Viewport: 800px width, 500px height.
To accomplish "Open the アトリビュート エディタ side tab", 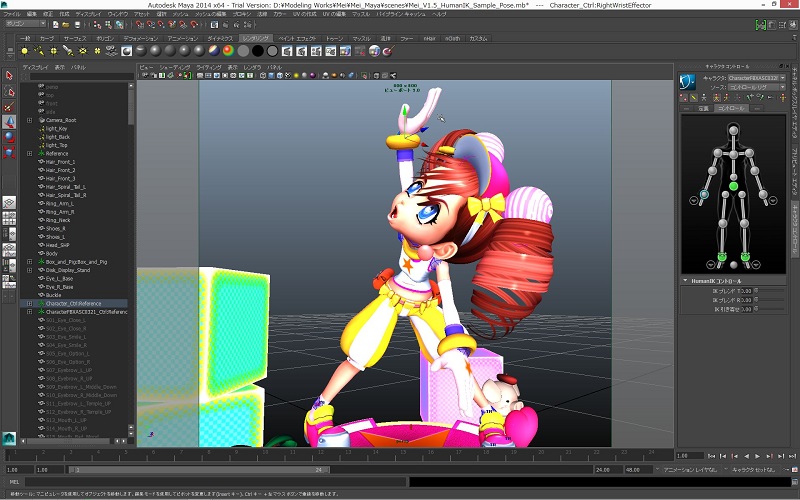I will pos(795,171).
